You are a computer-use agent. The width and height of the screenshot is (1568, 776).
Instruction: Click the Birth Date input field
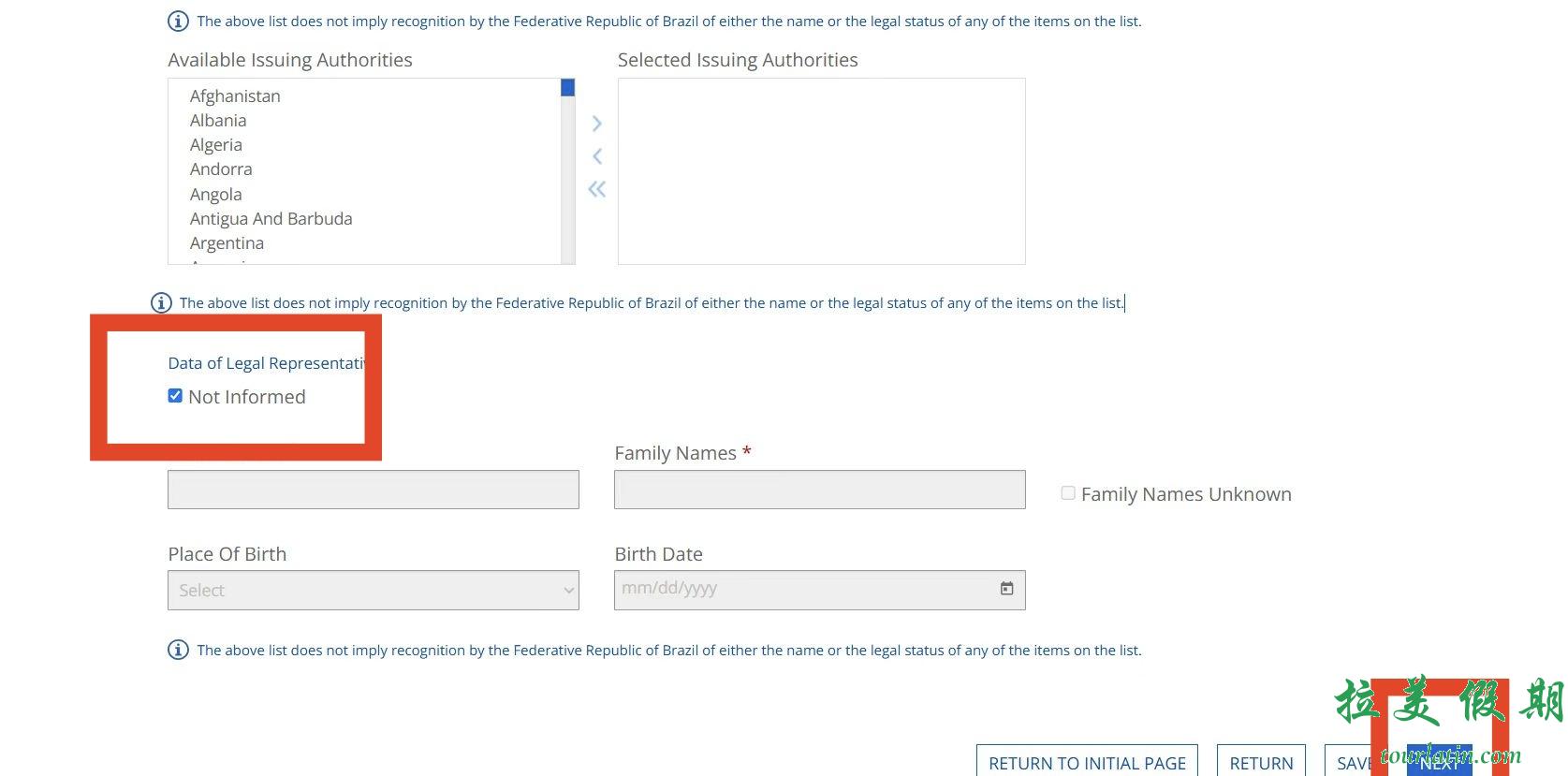(805, 590)
